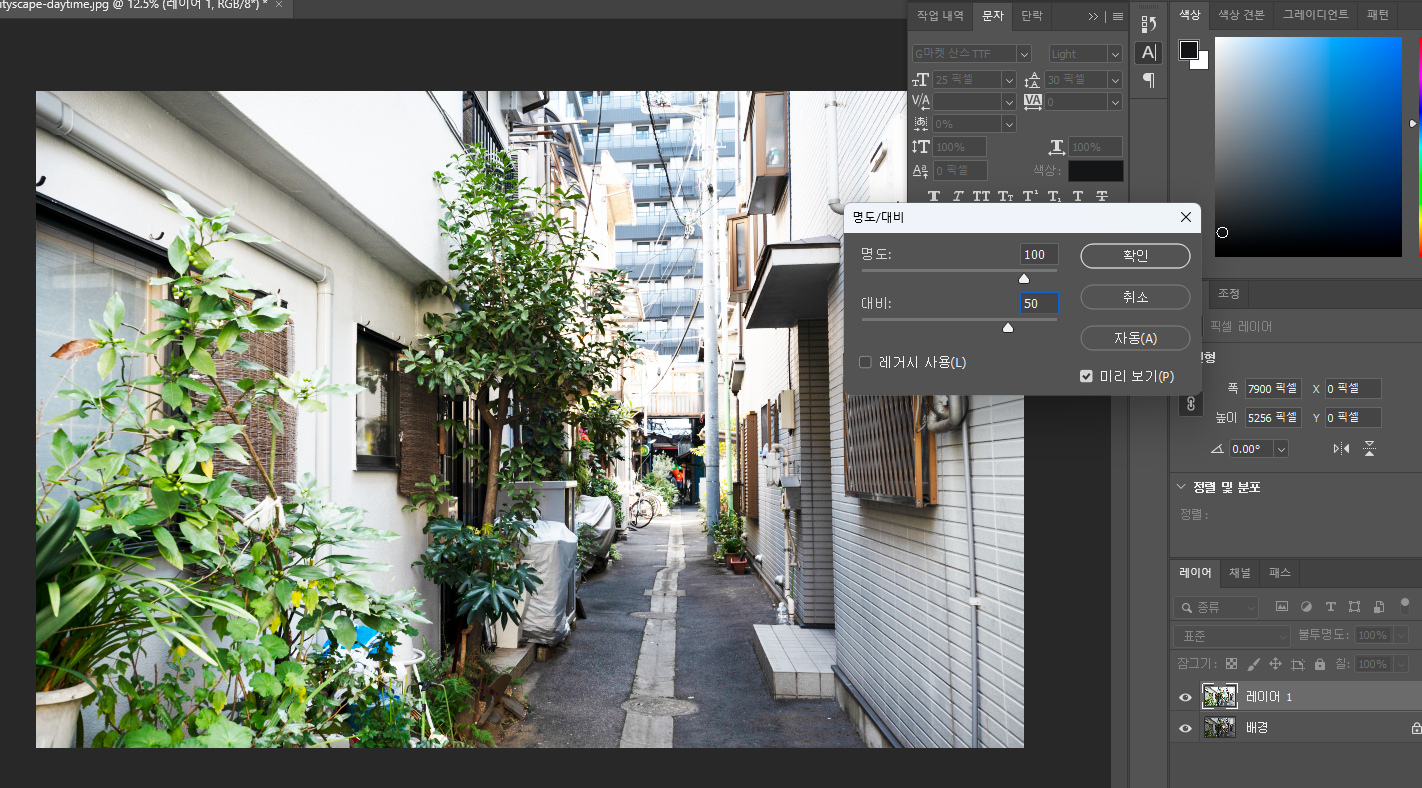Open the Paragraph panel icon in dock
Viewport: 1422px width, 788px height.
coord(1149,80)
